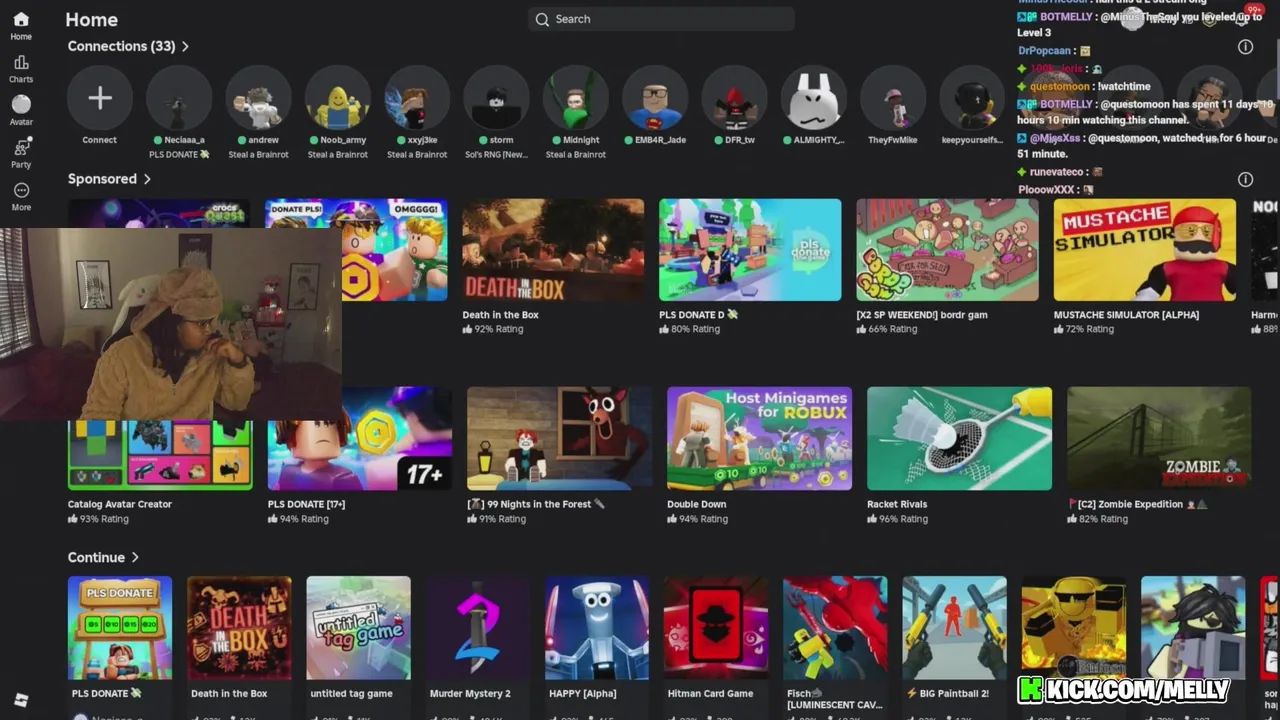Click Hitman Card Game title
The height and width of the screenshot is (720, 1280).
tap(711, 693)
